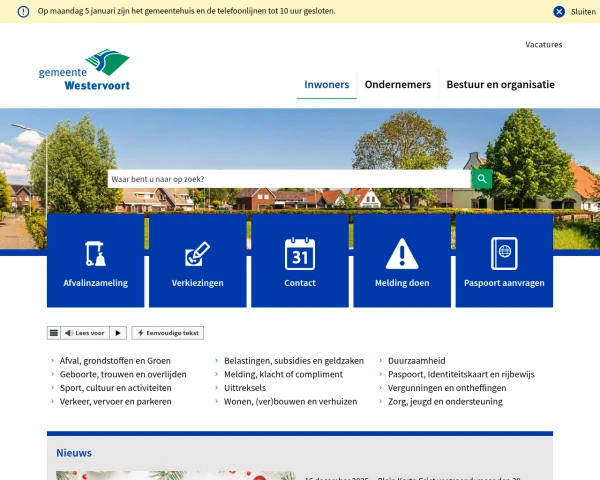This screenshot has height=480, width=600.
Task: Select the Bestuur en organisatie tab
Action: tap(501, 85)
